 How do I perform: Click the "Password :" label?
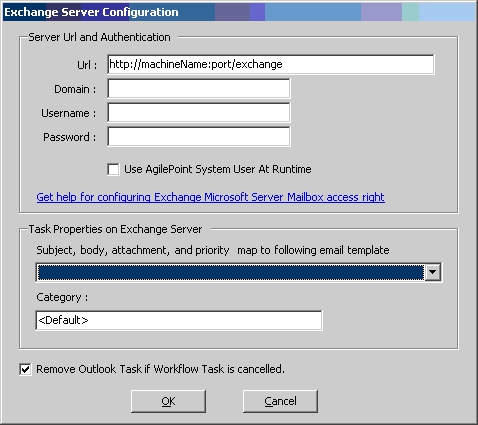pyautogui.click(x=70, y=137)
